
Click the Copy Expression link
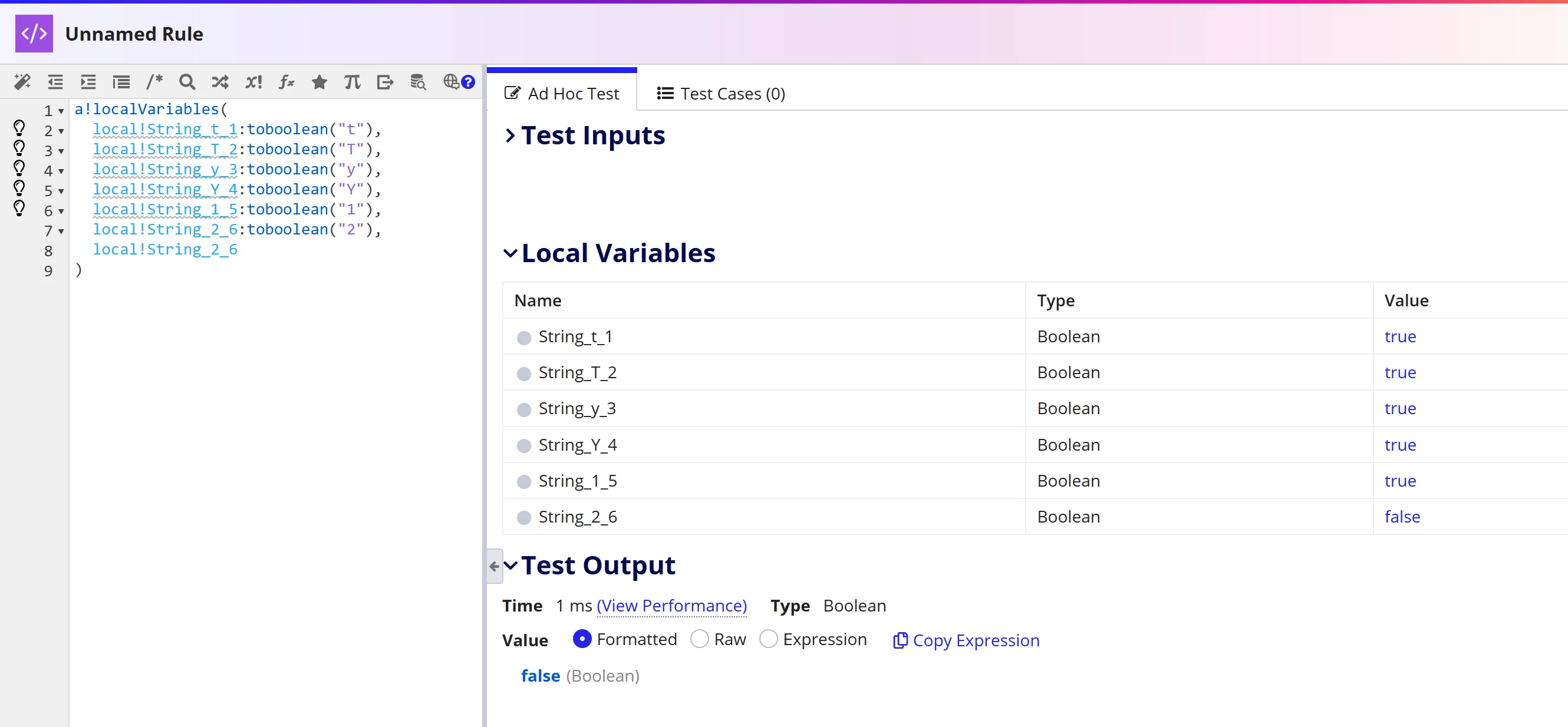966,640
